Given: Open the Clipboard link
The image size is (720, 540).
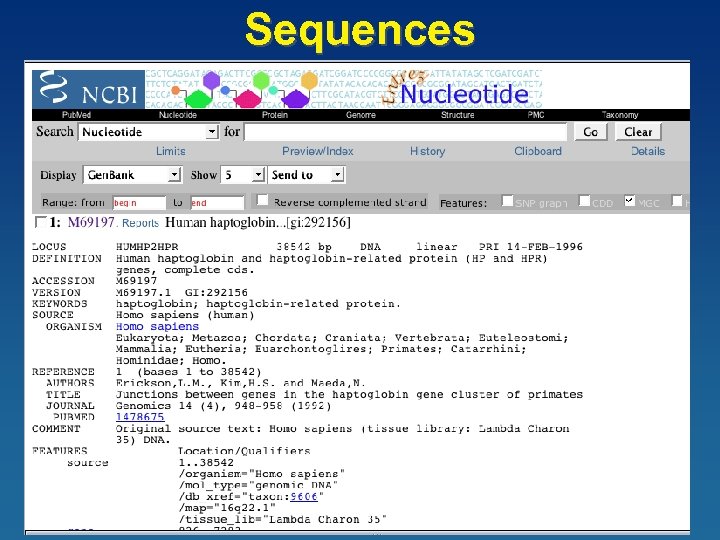Looking at the screenshot, I should (538, 151).
